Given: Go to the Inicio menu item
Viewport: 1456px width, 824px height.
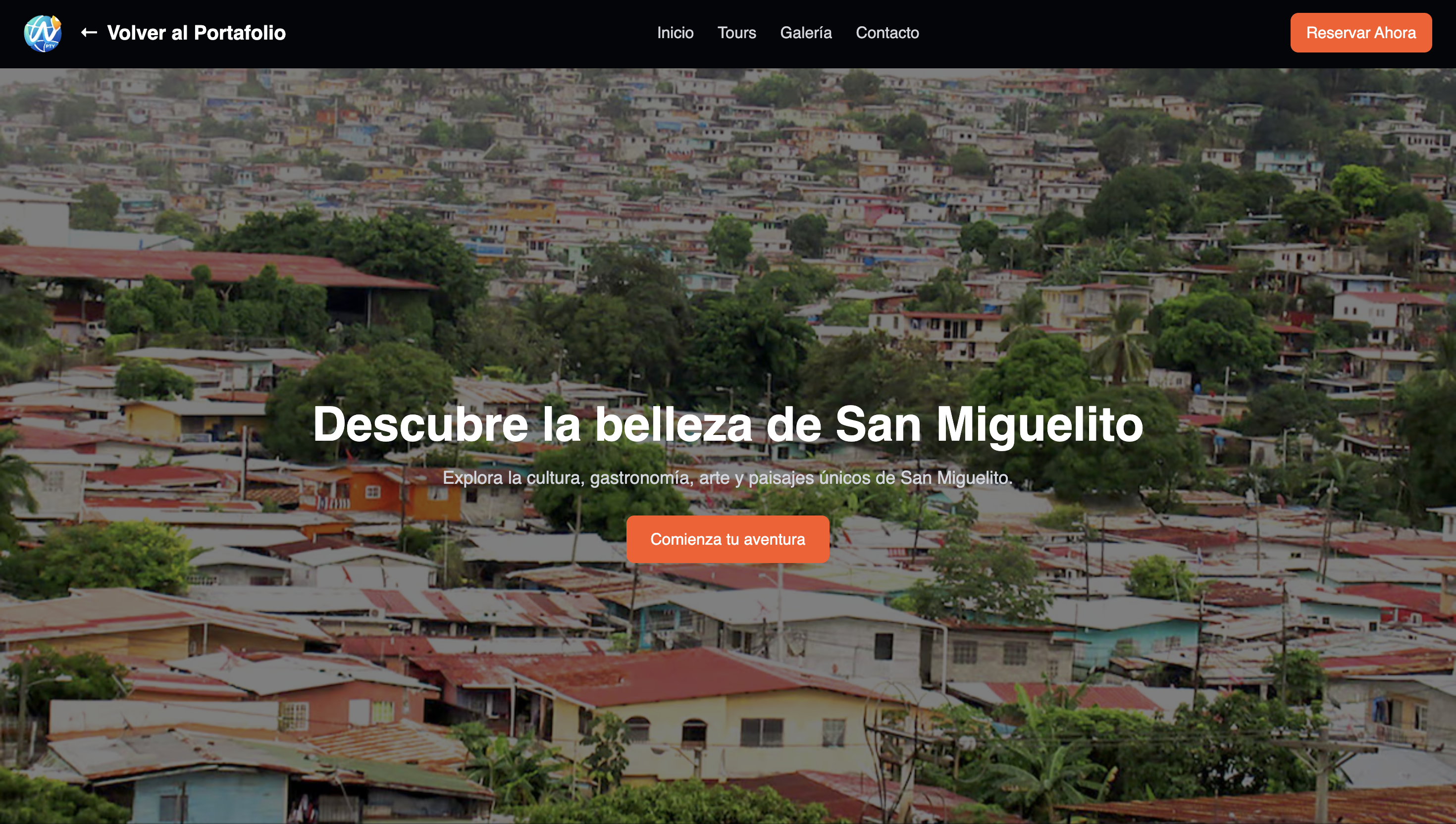Looking at the screenshot, I should coord(675,33).
